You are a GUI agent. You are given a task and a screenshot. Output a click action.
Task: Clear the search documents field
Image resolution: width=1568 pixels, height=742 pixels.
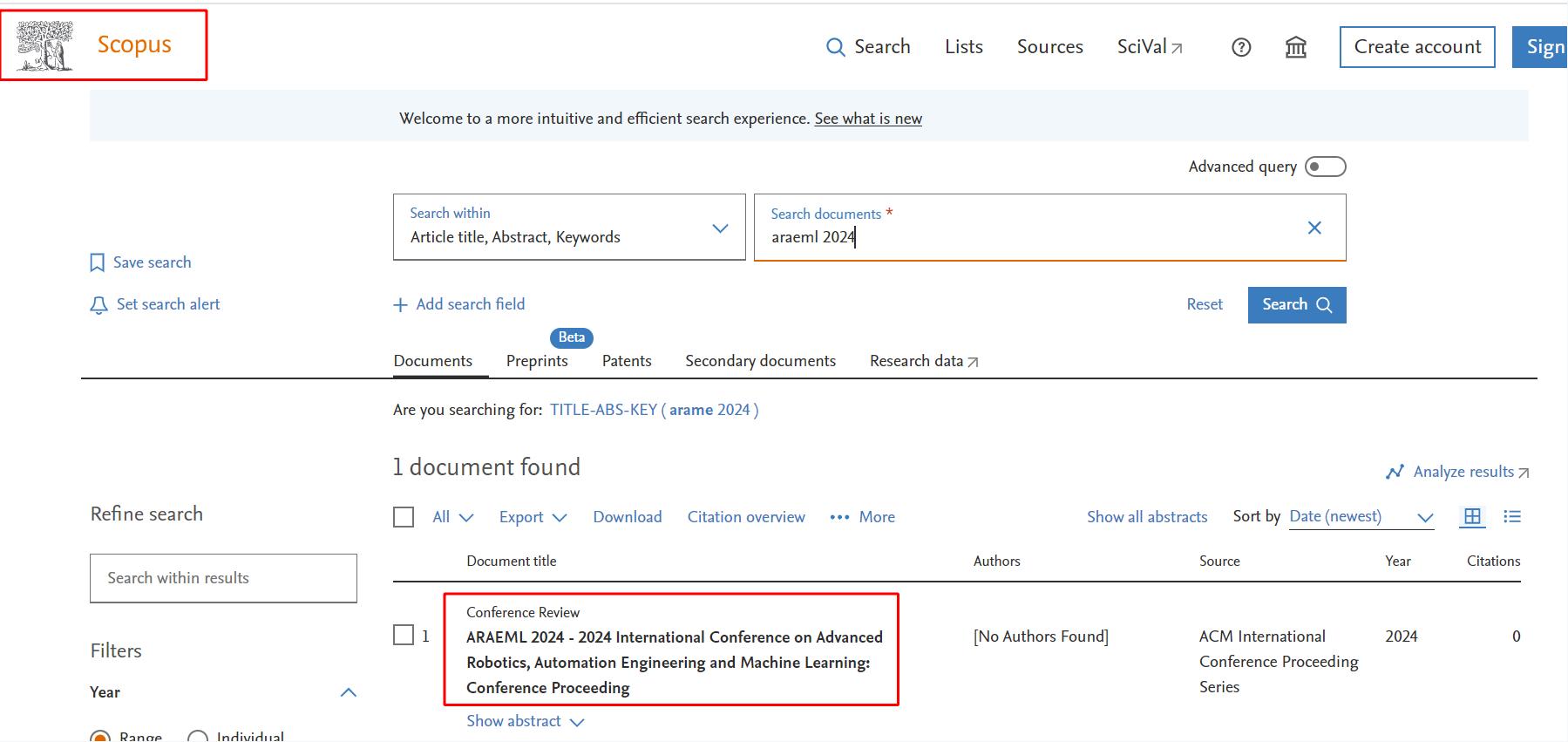(x=1314, y=228)
